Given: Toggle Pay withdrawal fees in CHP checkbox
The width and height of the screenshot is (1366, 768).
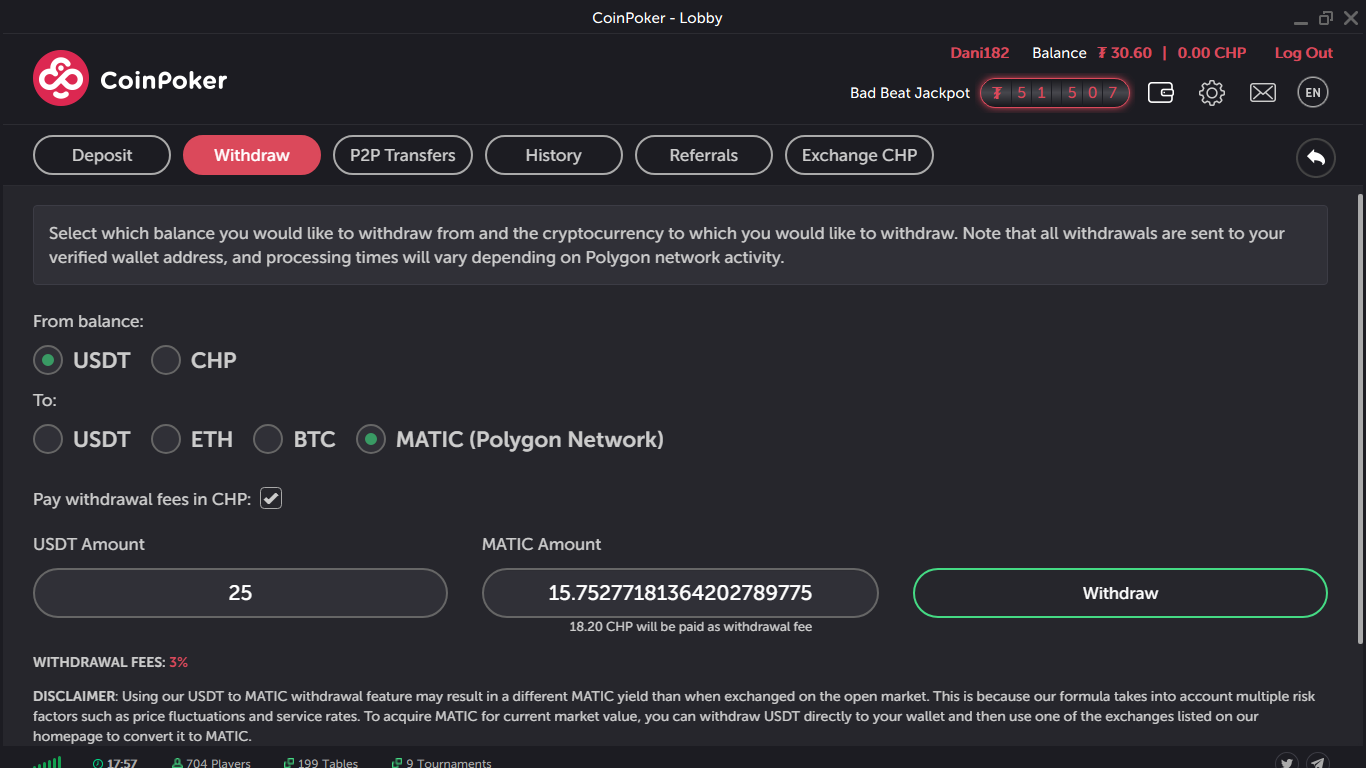Looking at the screenshot, I should click(x=271, y=498).
